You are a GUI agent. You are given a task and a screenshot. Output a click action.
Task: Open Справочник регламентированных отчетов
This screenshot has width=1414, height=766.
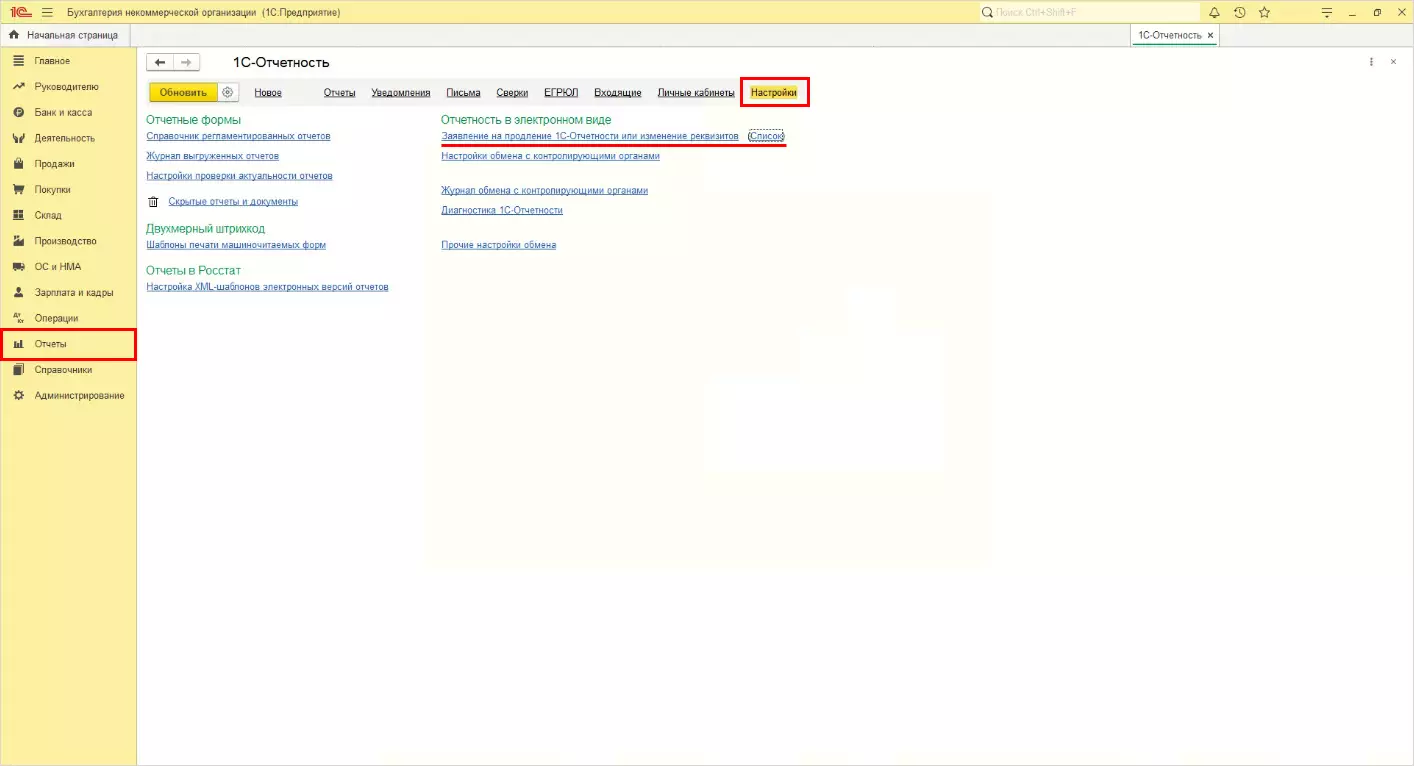[238, 136]
